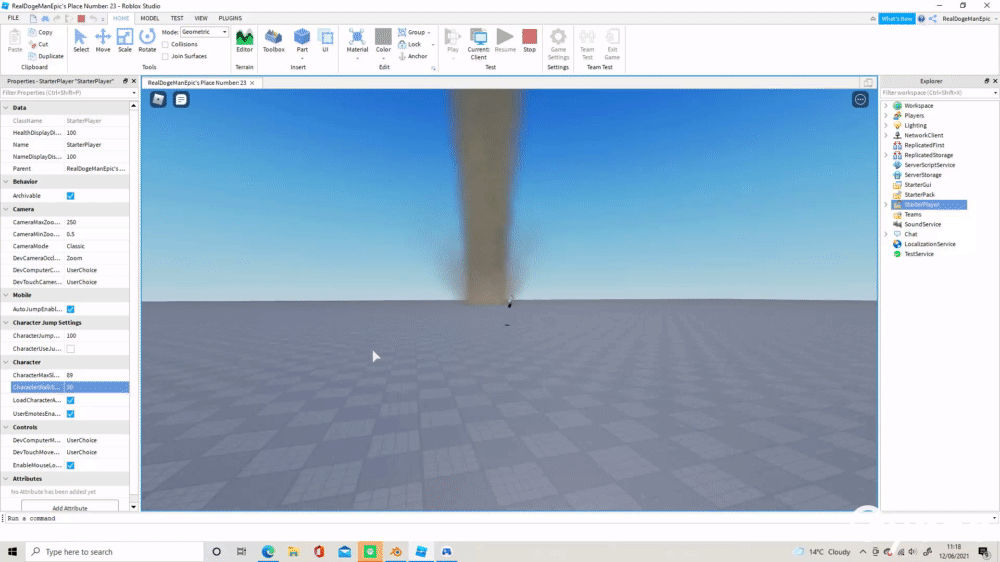This screenshot has width=1000, height=562.
Task: Toggle the EnableMouseLockOption checkbox
Action: 71,466
